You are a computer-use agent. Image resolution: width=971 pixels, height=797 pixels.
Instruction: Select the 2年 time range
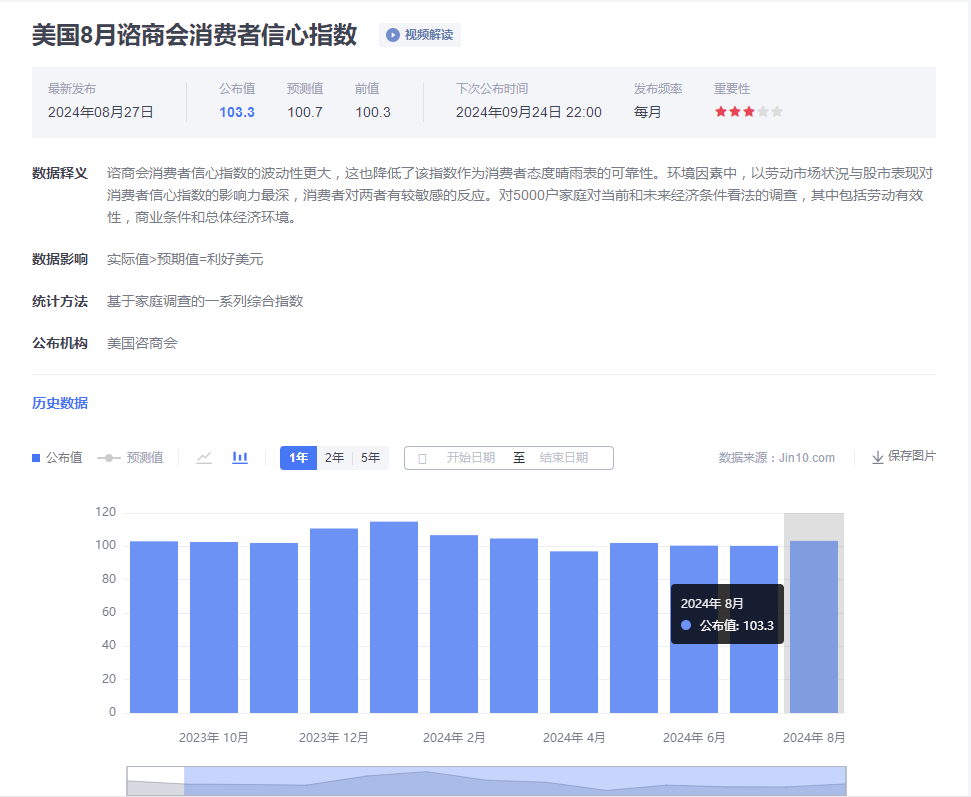334,458
